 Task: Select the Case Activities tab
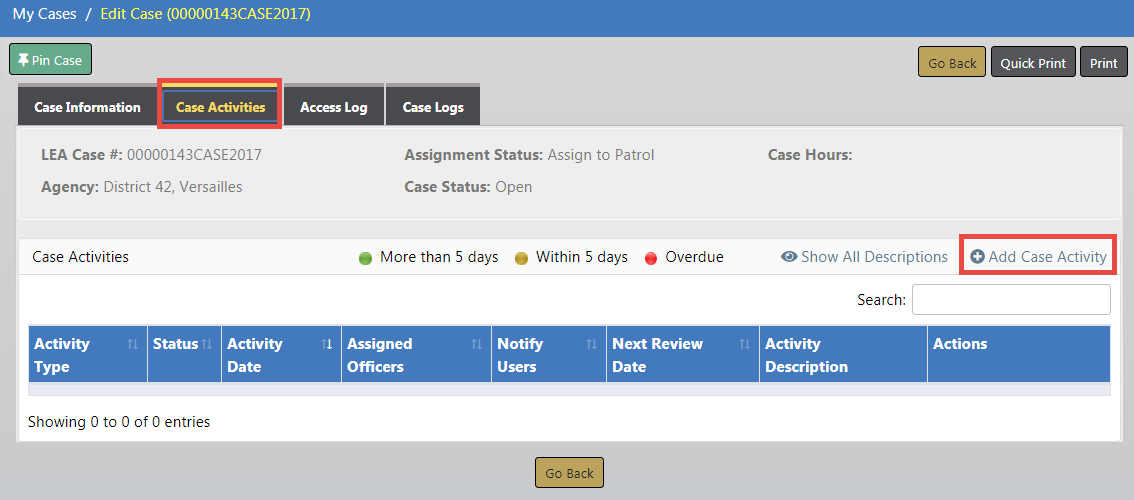coord(220,107)
